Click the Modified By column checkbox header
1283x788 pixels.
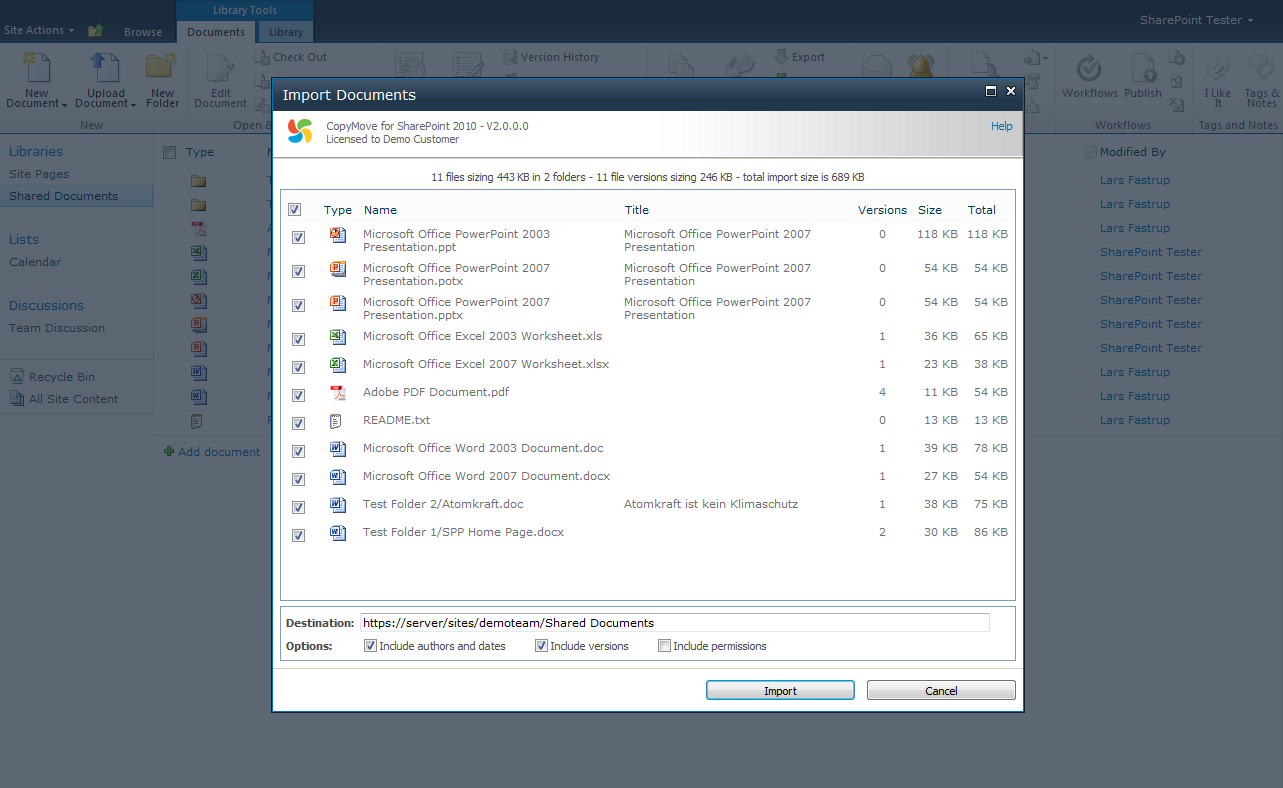[1090, 153]
